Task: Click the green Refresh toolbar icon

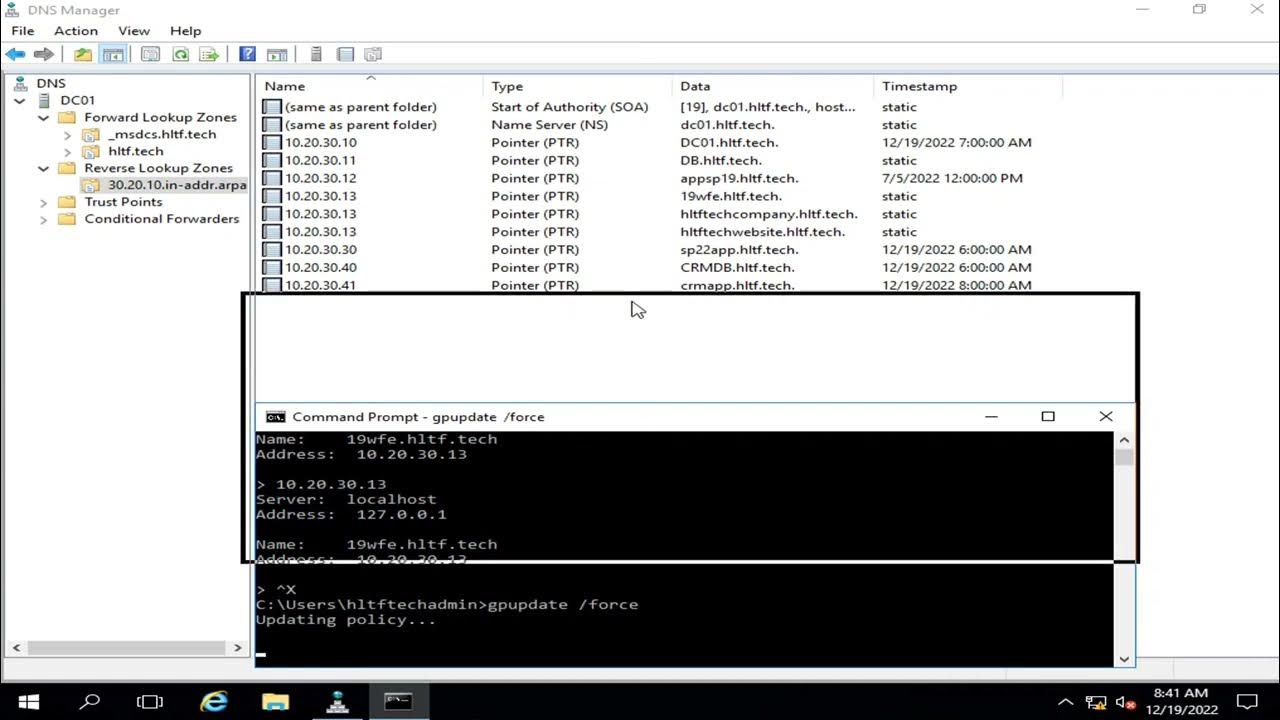Action: (180, 54)
